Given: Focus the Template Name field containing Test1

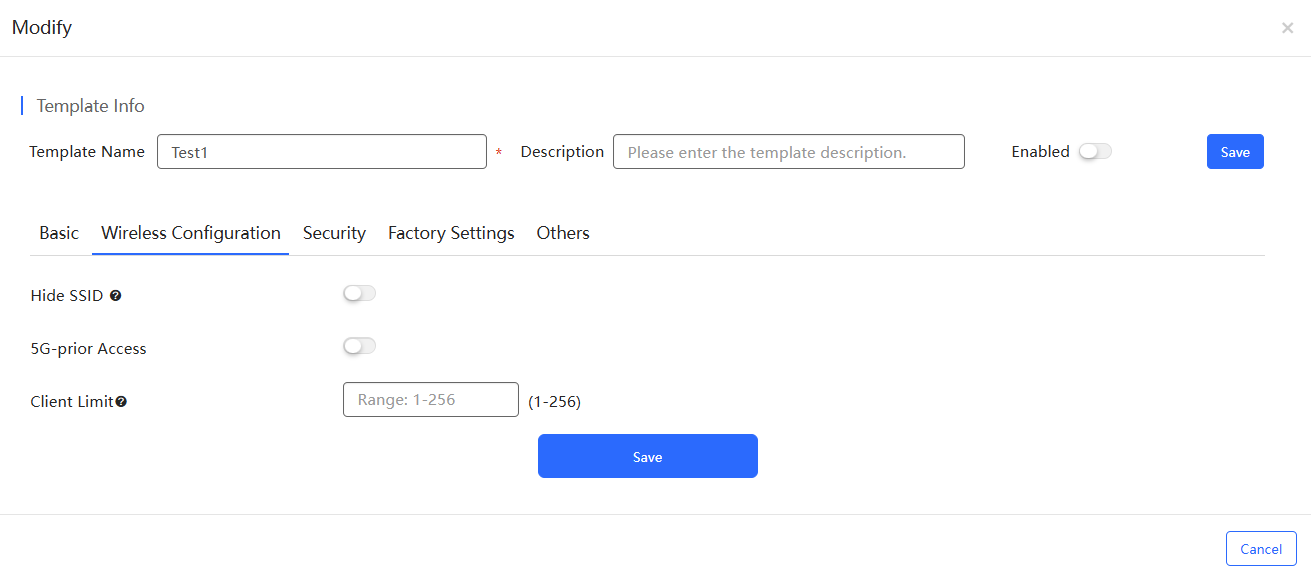Looking at the screenshot, I should tap(322, 152).
